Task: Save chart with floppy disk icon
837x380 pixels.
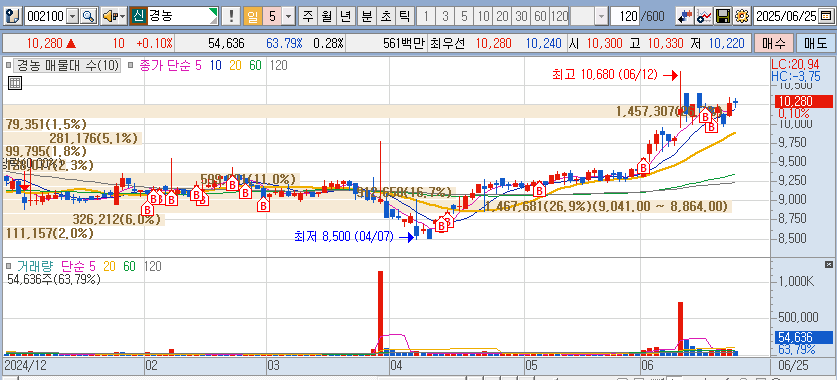Action: (x=723, y=17)
